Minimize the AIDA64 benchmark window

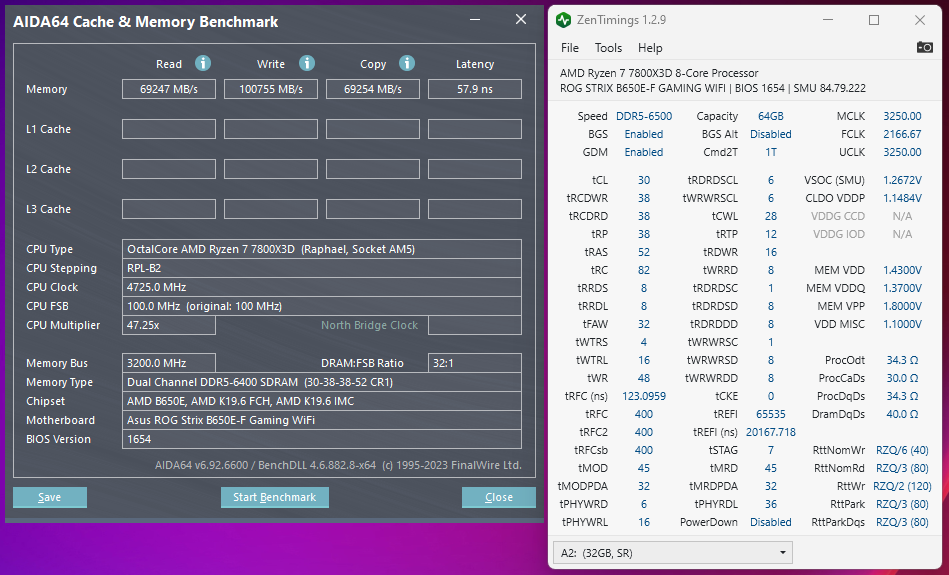click(475, 19)
